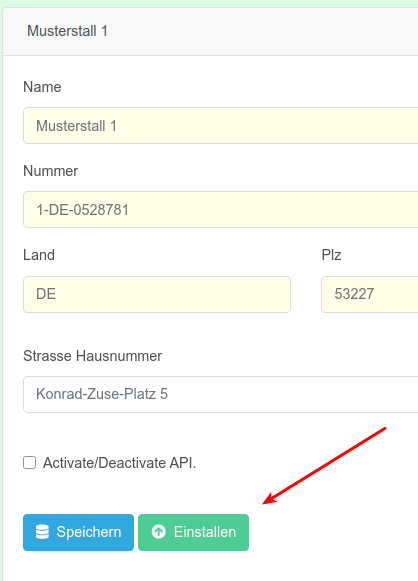418x581 pixels.
Task: Click the Nummer field label
Action: pyautogui.click(x=50, y=171)
